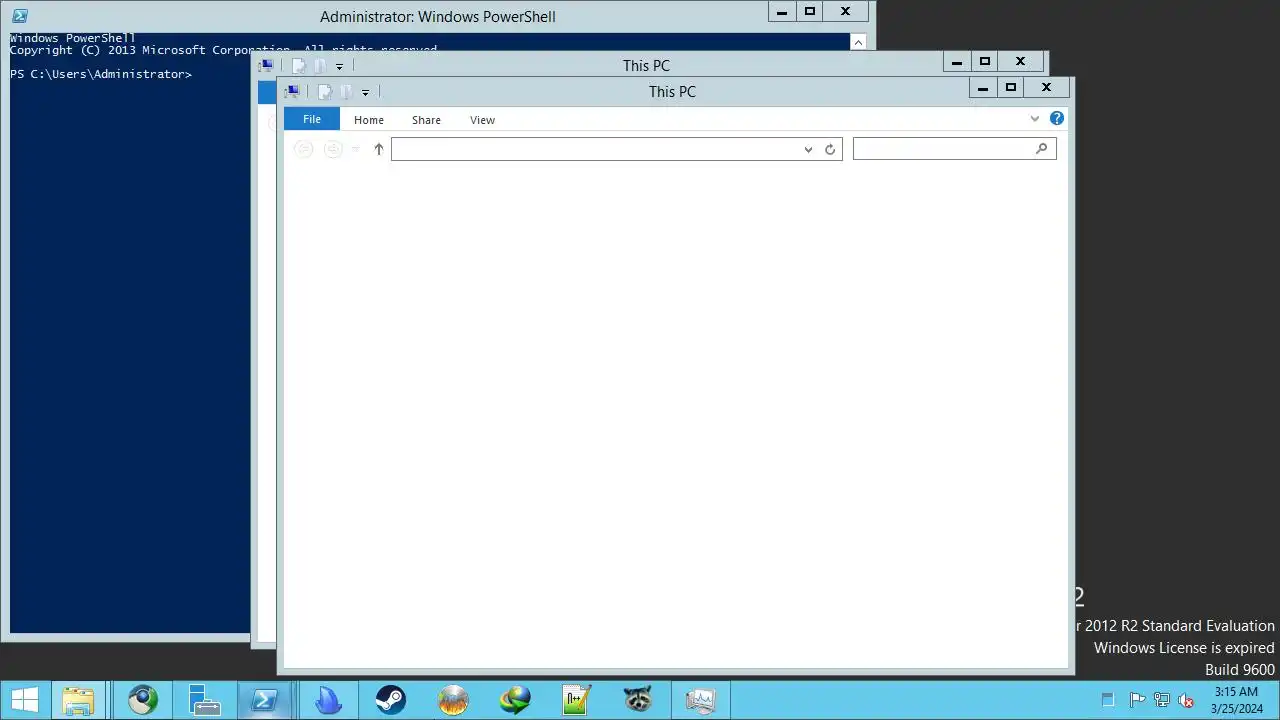Click inside the Explorer address bar

coord(596,149)
